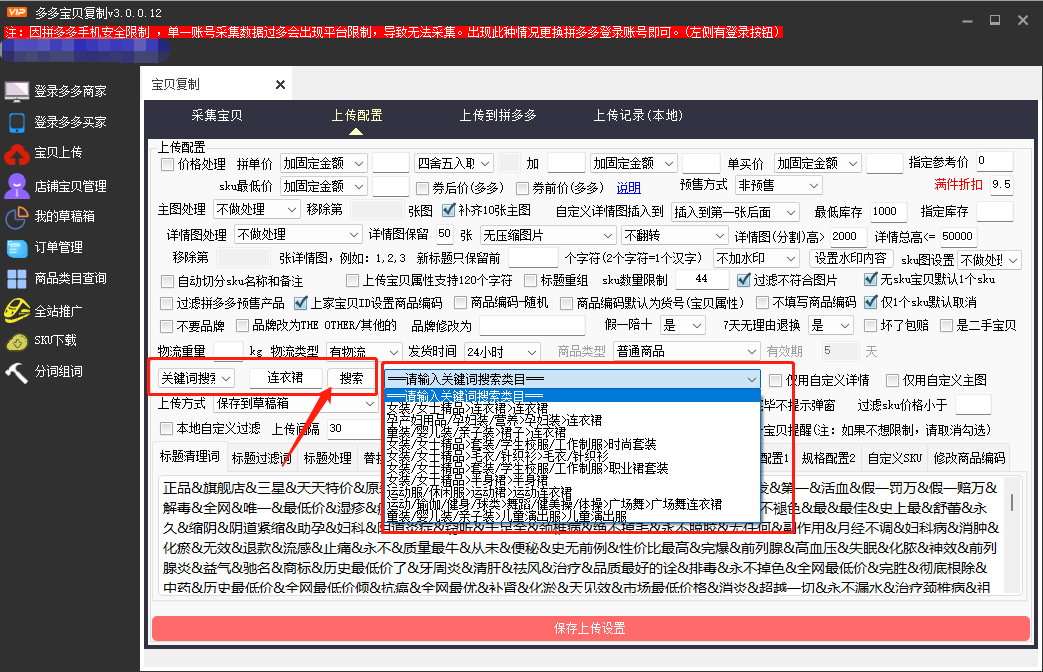Click the 满件折扣 9.5 input field
Screen dimensions: 1043x672
pos(1000,184)
